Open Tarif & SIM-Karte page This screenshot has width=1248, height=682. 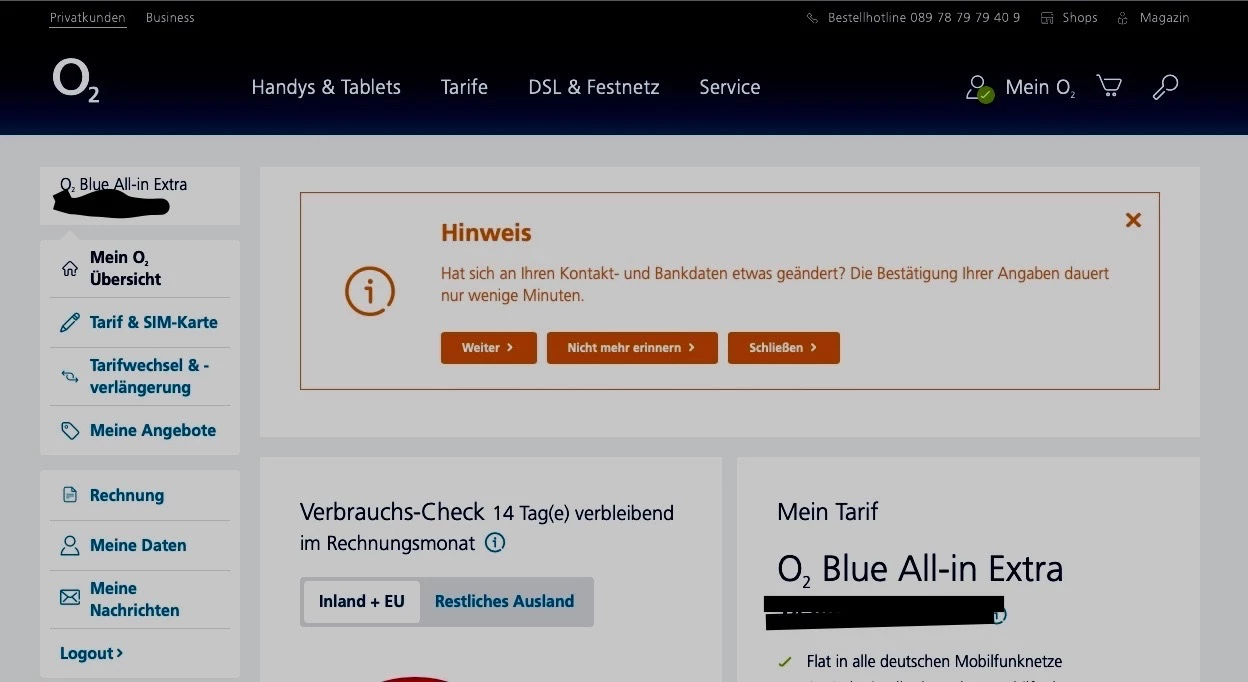(x=154, y=322)
